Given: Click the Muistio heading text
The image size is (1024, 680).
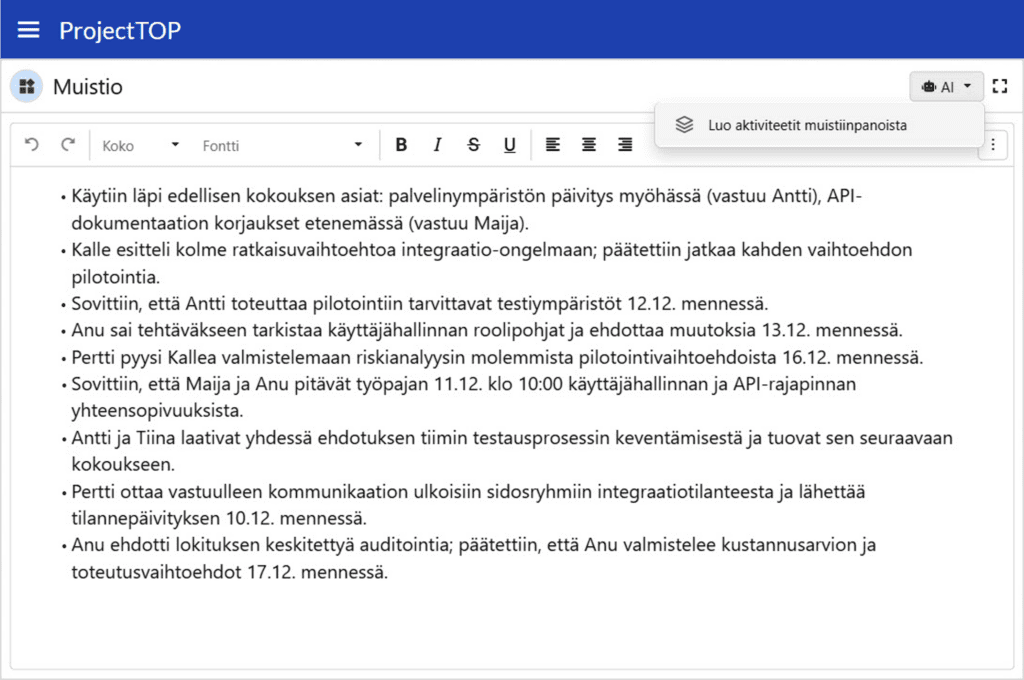Looking at the screenshot, I should point(88,87).
